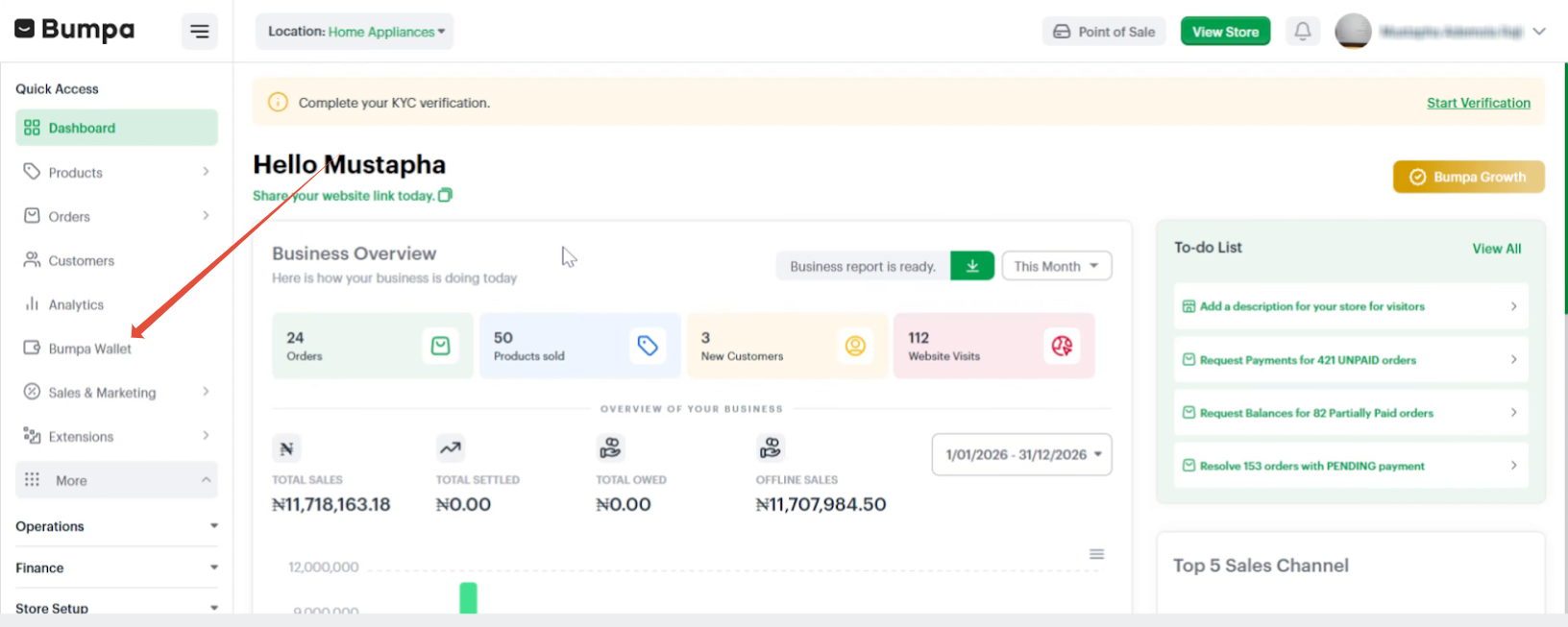Open Request Balances for 82 Partially Paid orders
The height and width of the screenshot is (627, 1568).
(x=1350, y=413)
